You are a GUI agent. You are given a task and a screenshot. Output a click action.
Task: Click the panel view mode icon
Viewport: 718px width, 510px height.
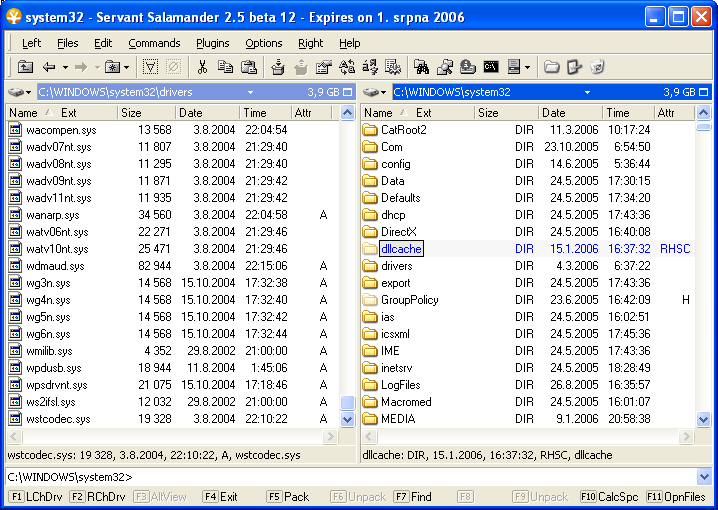click(x=514, y=67)
